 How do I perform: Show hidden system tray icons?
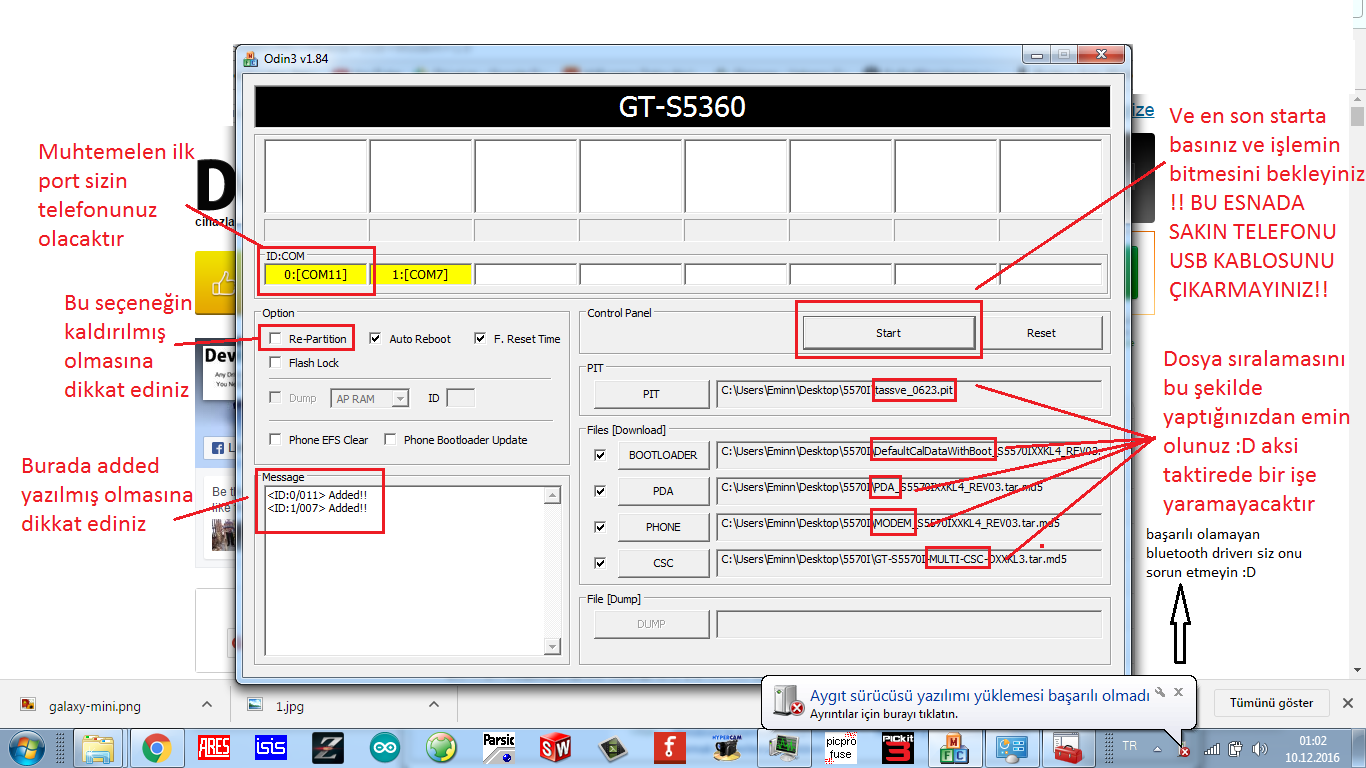(x=1158, y=748)
